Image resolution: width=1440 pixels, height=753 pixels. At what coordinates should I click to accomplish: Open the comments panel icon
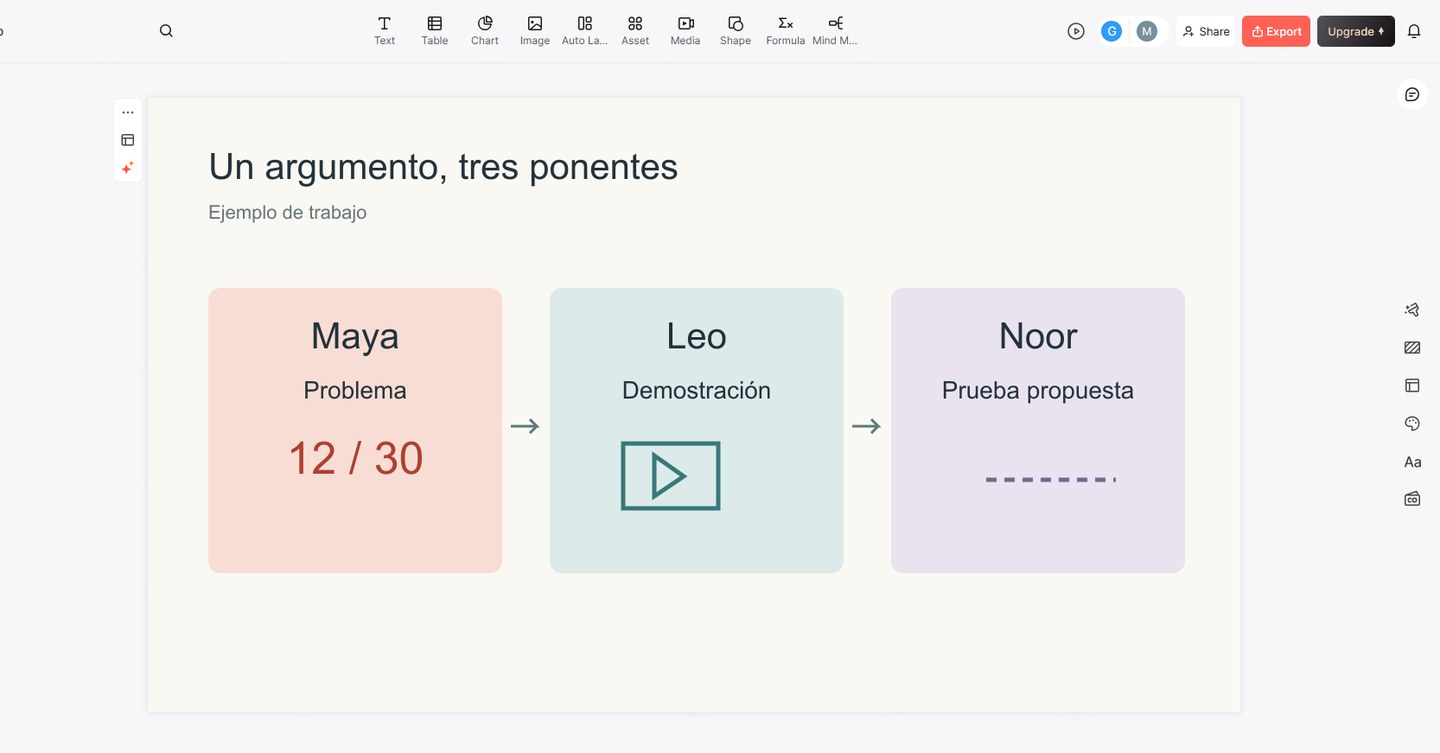[x=1412, y=94]
